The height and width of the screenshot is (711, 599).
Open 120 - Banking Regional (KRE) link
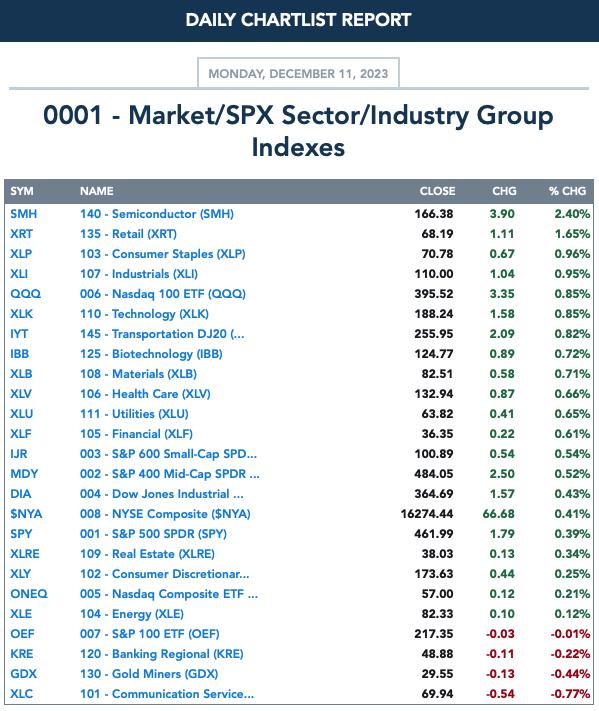click(x=162, y=654)
